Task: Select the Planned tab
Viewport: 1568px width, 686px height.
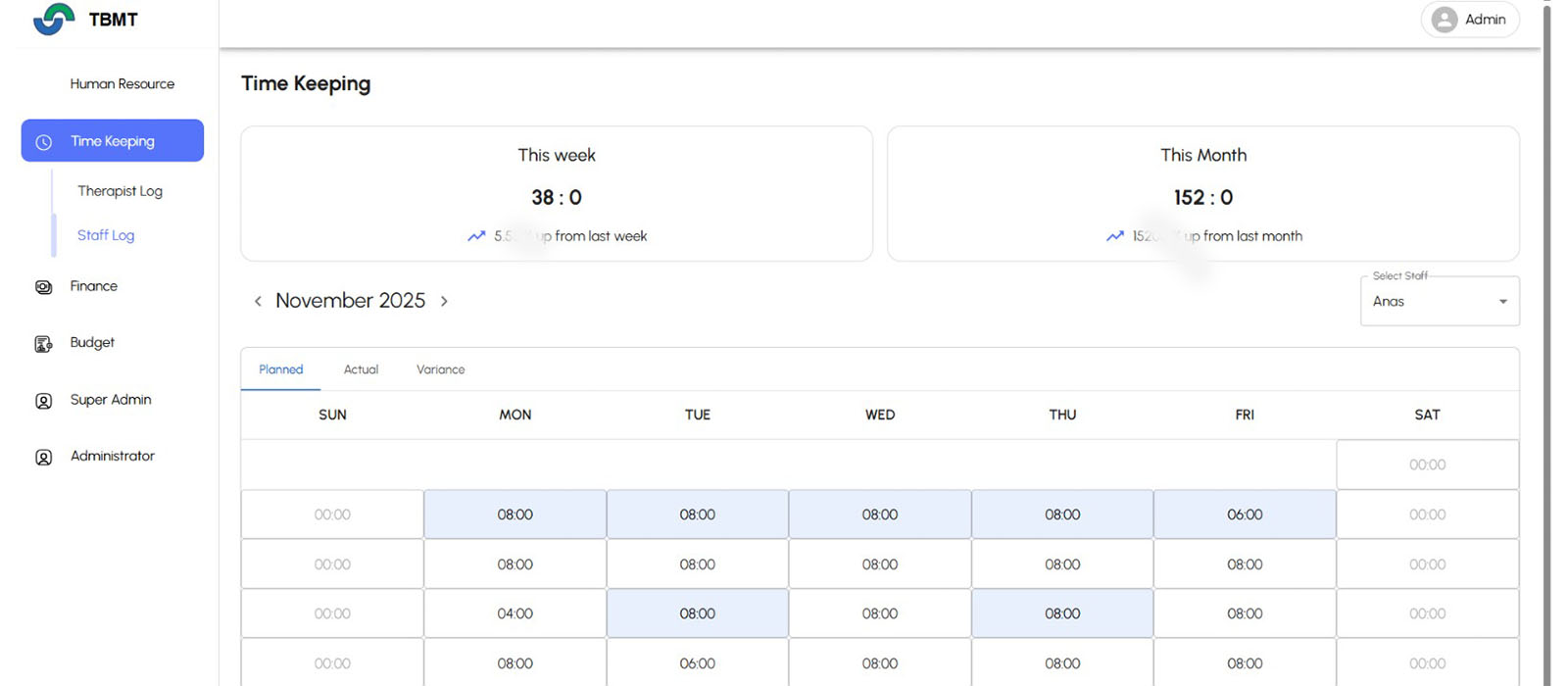Action: pos(281,369)
